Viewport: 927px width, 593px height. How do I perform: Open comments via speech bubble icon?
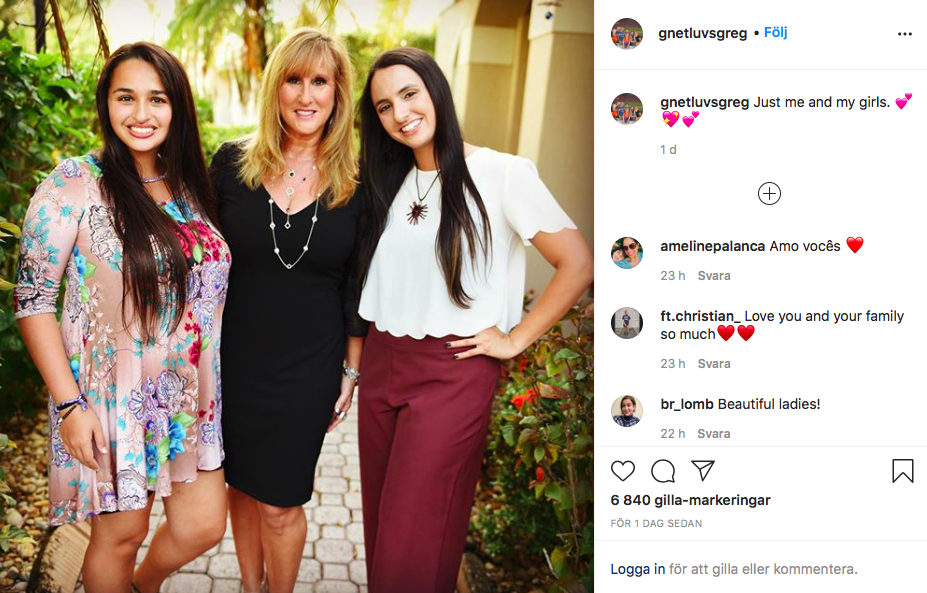663,471
